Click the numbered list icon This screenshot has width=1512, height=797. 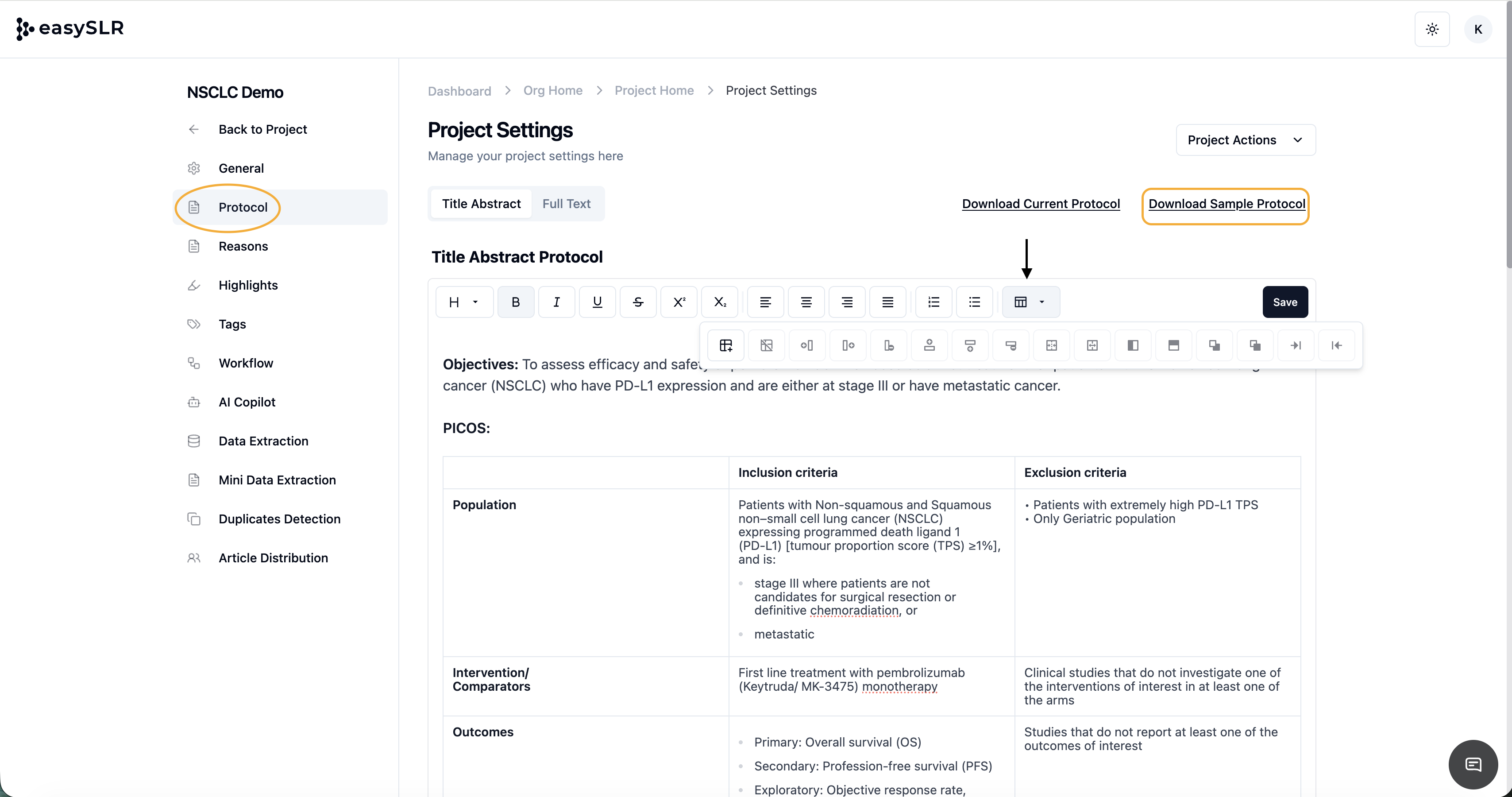click(933, 302)
